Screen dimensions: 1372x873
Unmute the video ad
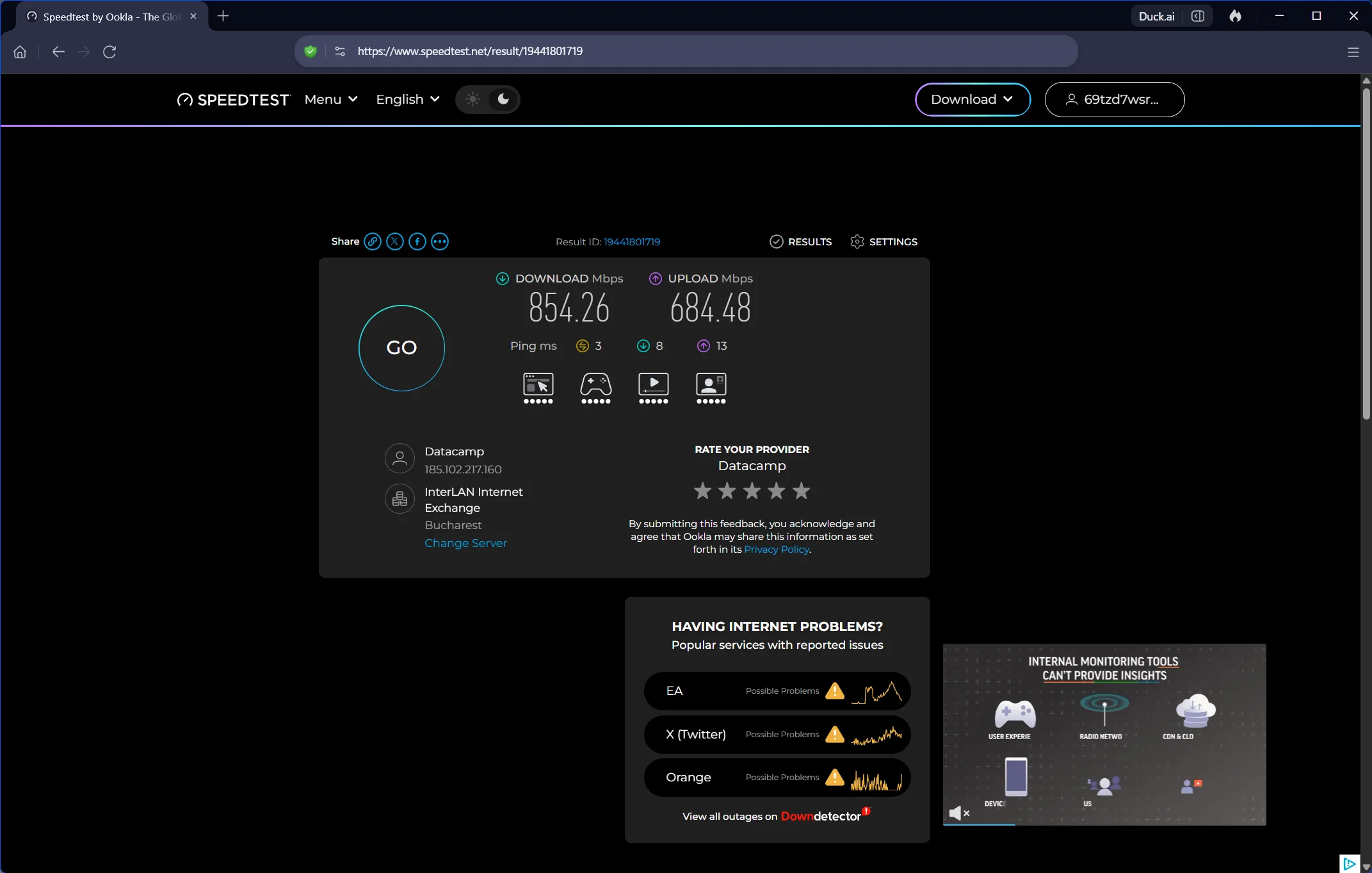point(958,813)
